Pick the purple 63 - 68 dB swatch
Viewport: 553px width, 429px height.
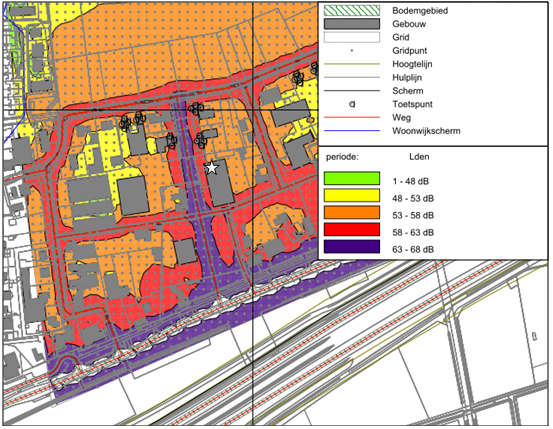352,247
